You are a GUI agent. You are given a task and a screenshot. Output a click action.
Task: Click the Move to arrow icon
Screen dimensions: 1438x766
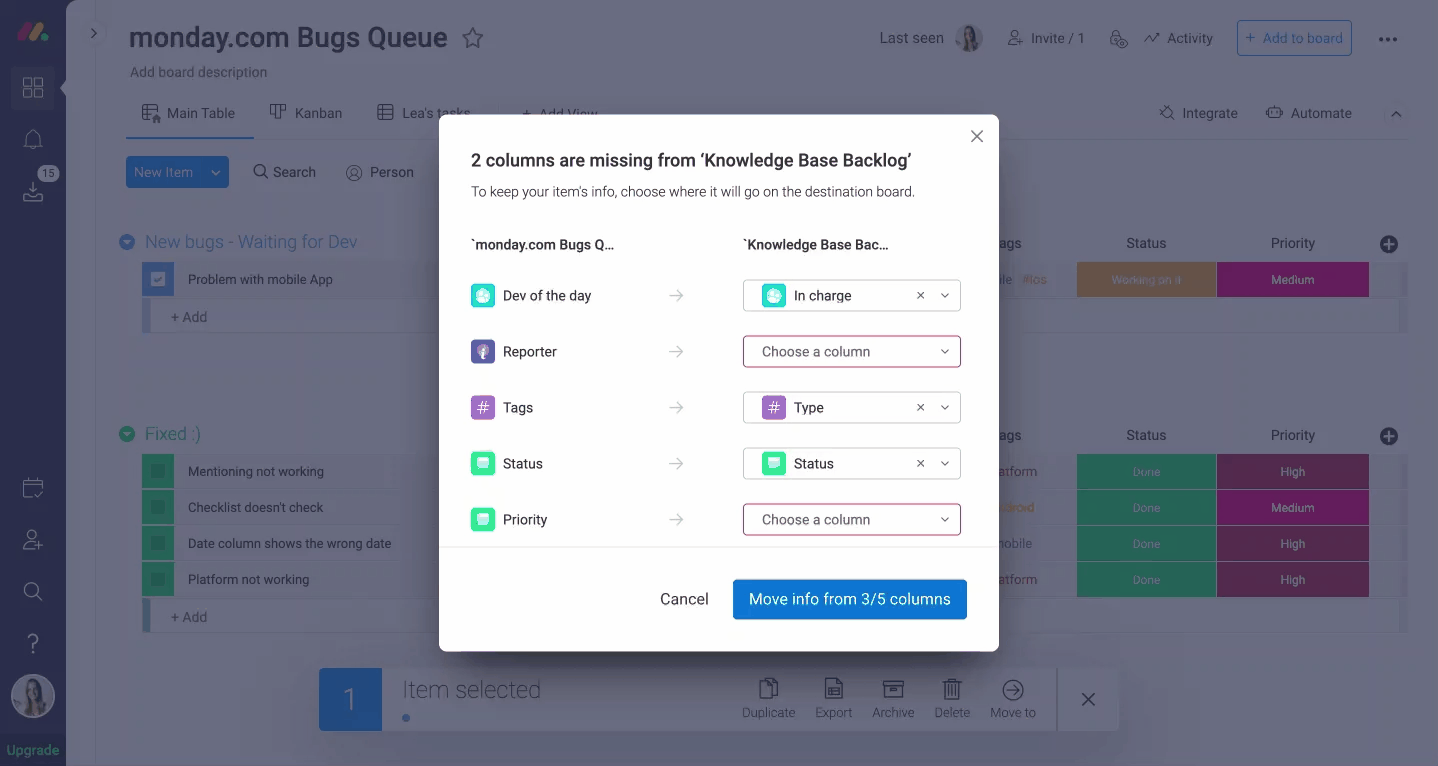click(x=1013, y=689)
